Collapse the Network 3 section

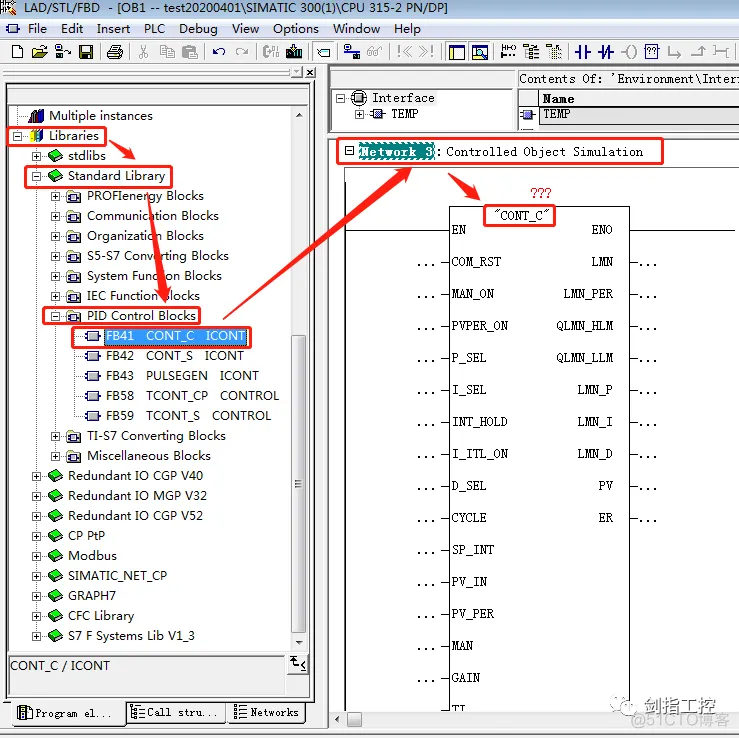point(349,151)
